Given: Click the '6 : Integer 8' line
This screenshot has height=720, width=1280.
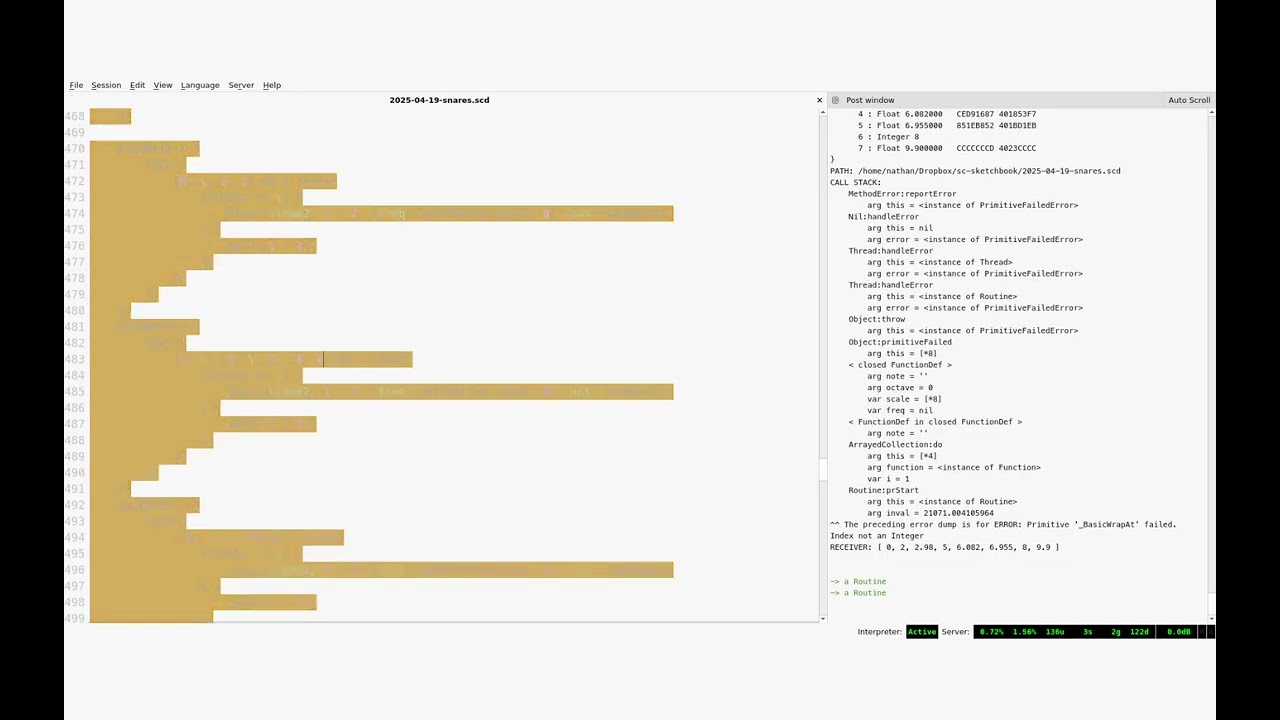Looking at the screenshot, I should pyautogui.click(x=888, y=137).
